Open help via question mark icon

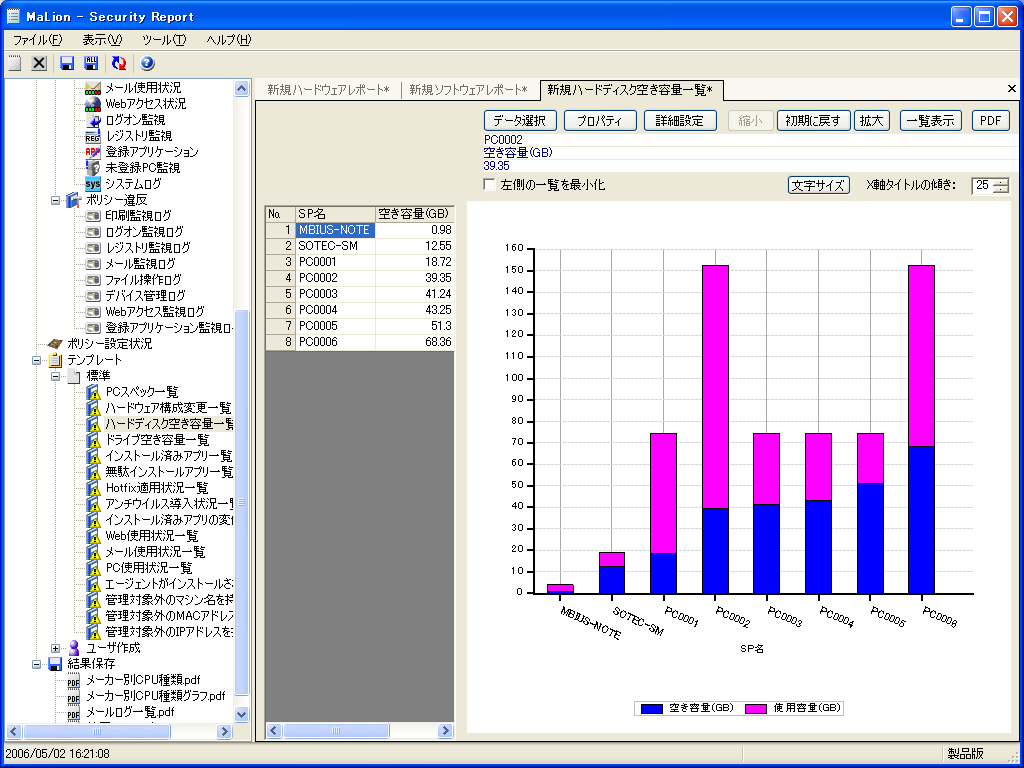point(147,63)
